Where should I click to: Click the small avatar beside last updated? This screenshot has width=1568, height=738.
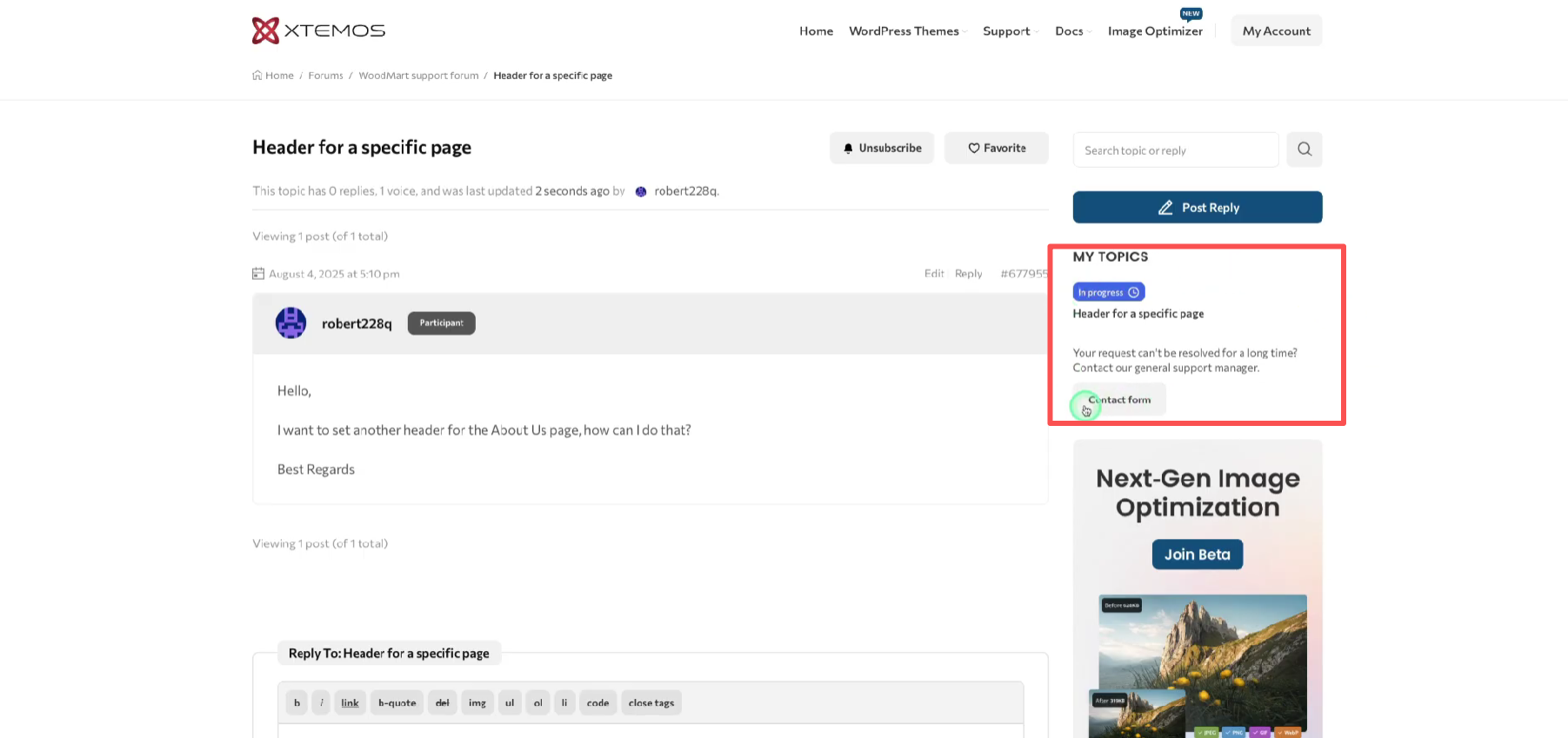click(641, 192)
